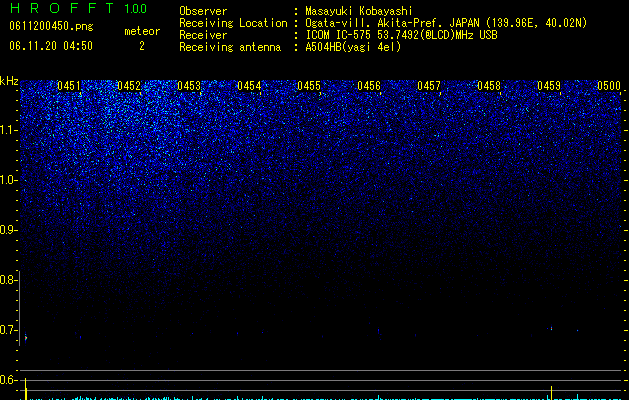Click the observer name Masayuki Kobayashi
Image resolution: width=629 pixels, height=400 pixels.
(x=359, y=11)
